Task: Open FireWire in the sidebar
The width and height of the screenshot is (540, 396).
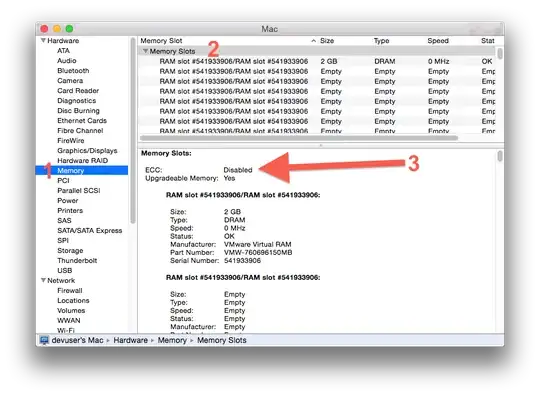Action: pos(71,140)
